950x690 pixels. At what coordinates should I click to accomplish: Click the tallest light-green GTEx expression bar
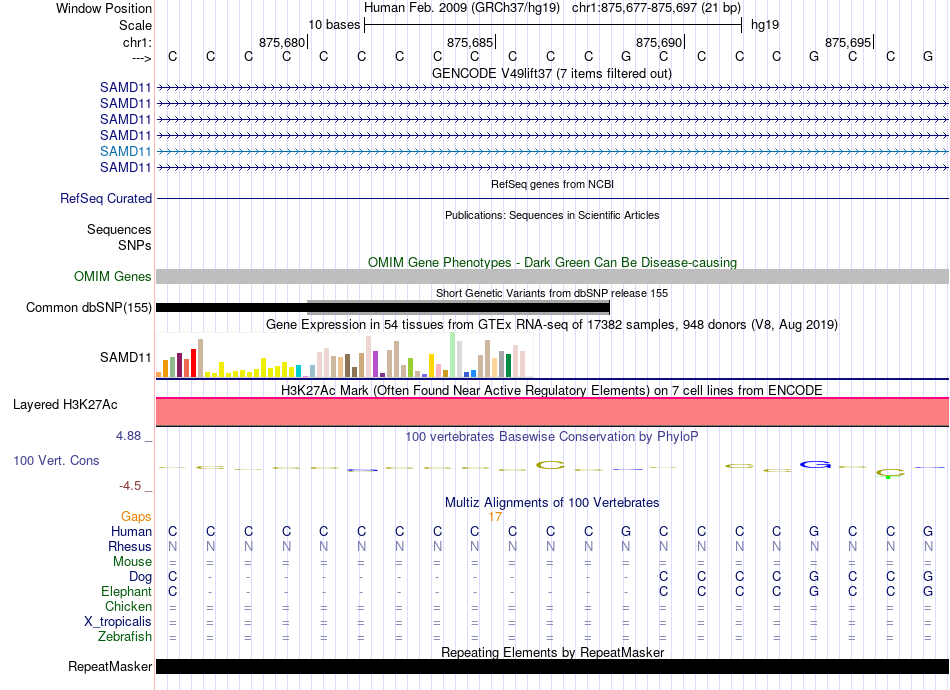coord(452,355)
